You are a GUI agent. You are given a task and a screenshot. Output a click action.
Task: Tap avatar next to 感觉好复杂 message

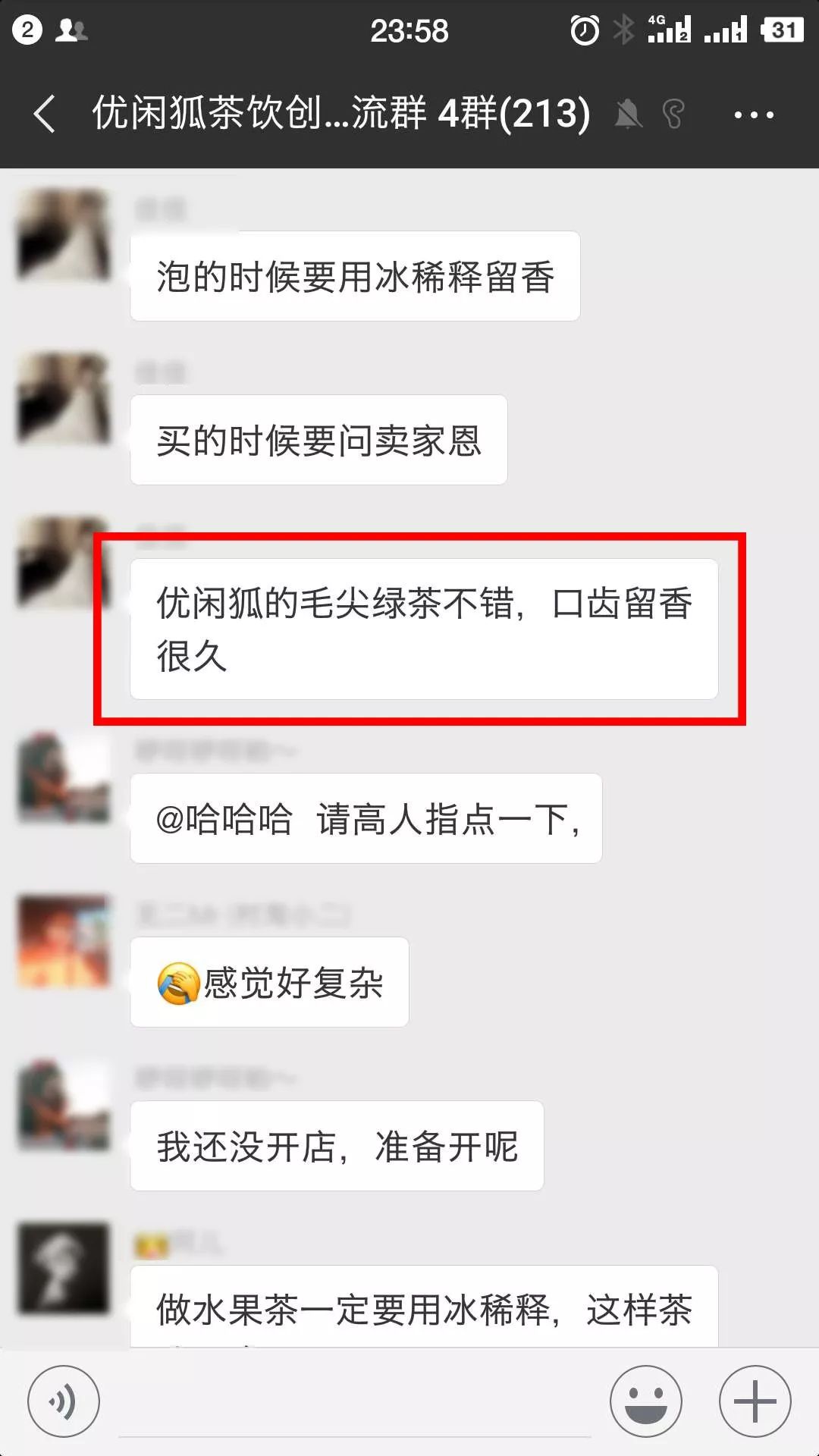[x=64, y=942]
